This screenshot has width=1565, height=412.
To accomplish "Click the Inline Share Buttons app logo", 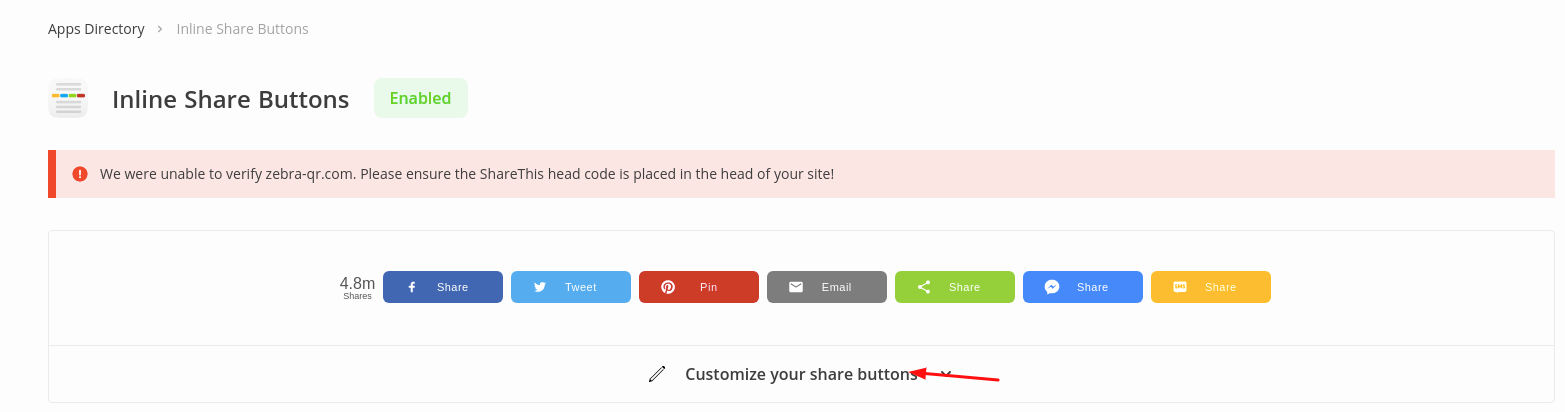I will click(x=68, y=98).
